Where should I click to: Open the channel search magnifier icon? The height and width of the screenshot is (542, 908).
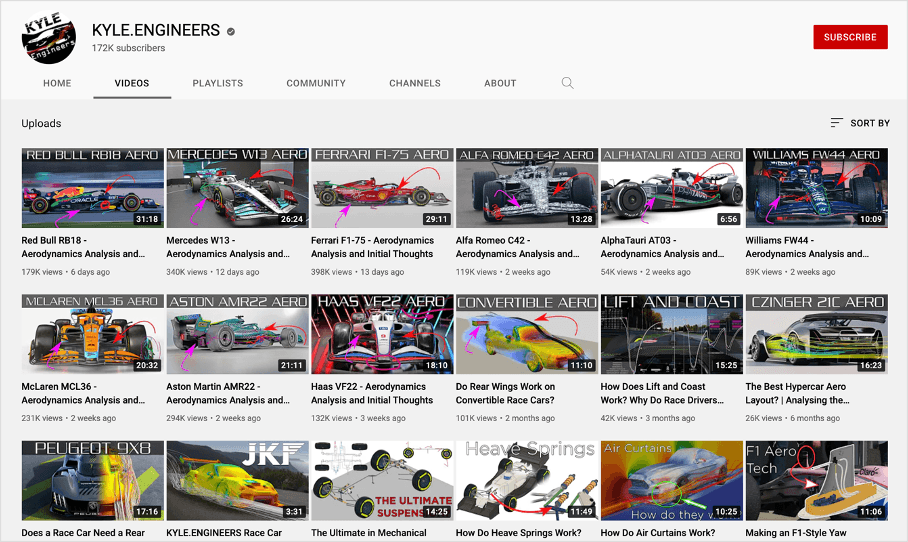(x=568, y=83)
